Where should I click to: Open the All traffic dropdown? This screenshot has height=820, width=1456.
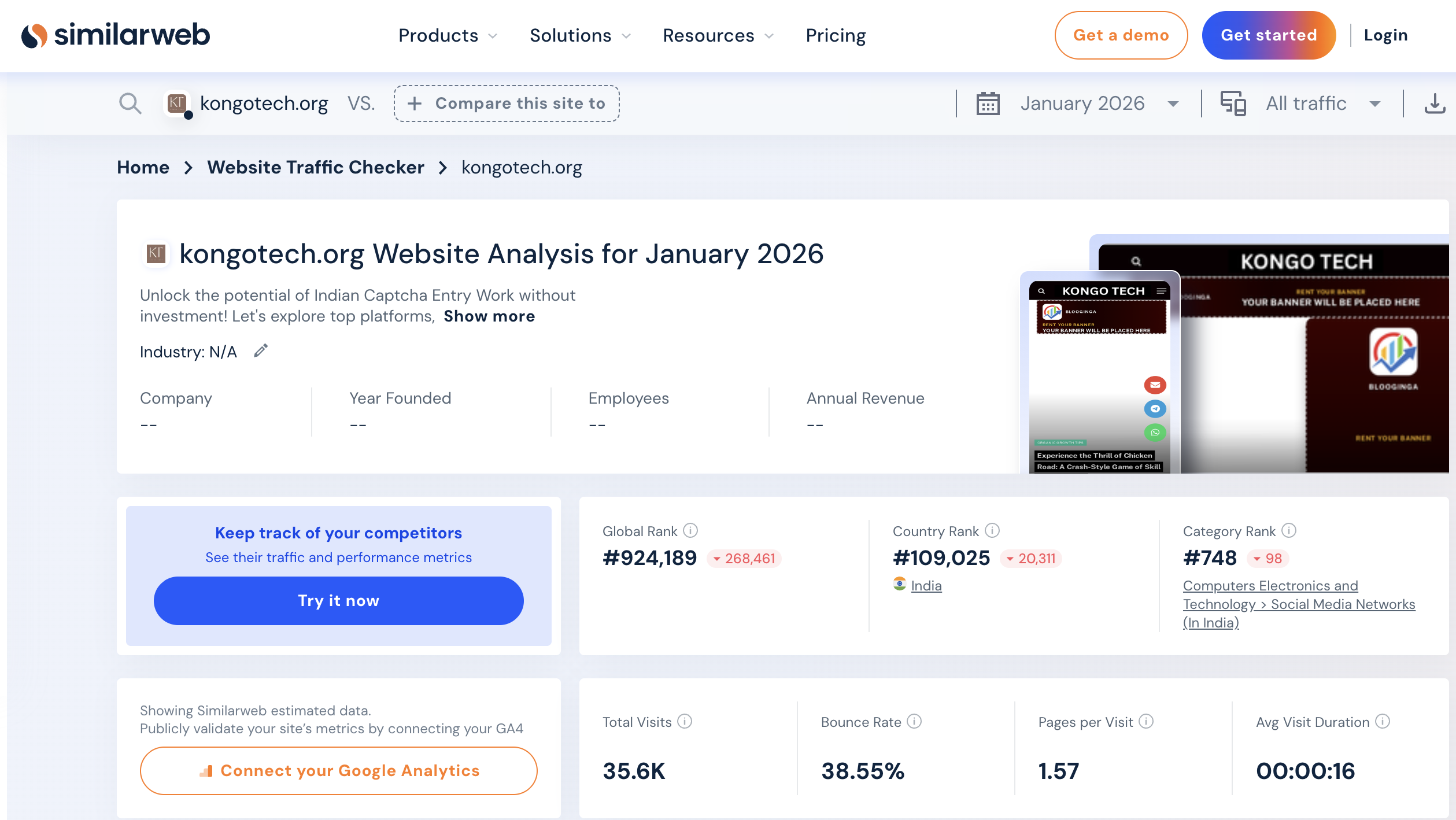pyautogui.click(x=1324, y=103)
